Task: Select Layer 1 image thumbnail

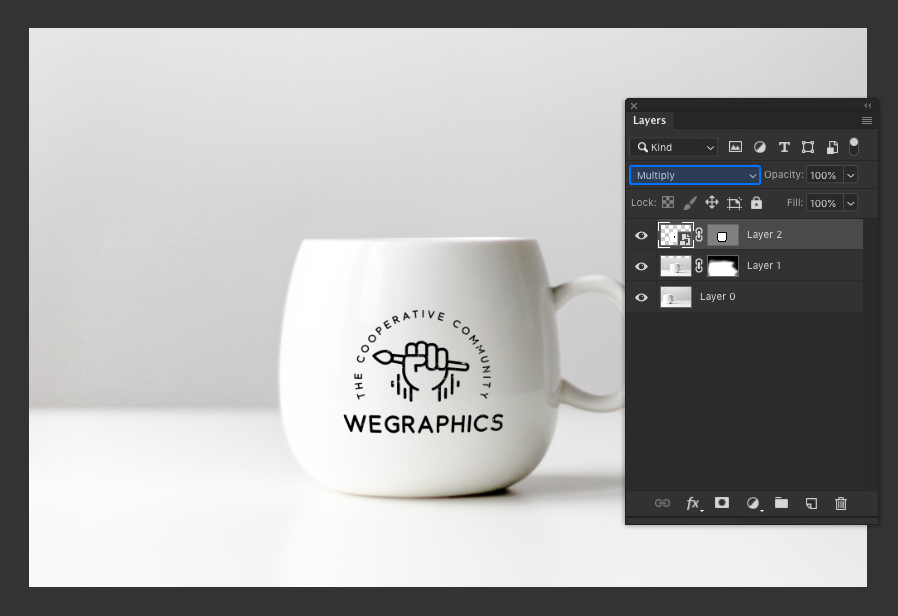Action: coord(676,266)
